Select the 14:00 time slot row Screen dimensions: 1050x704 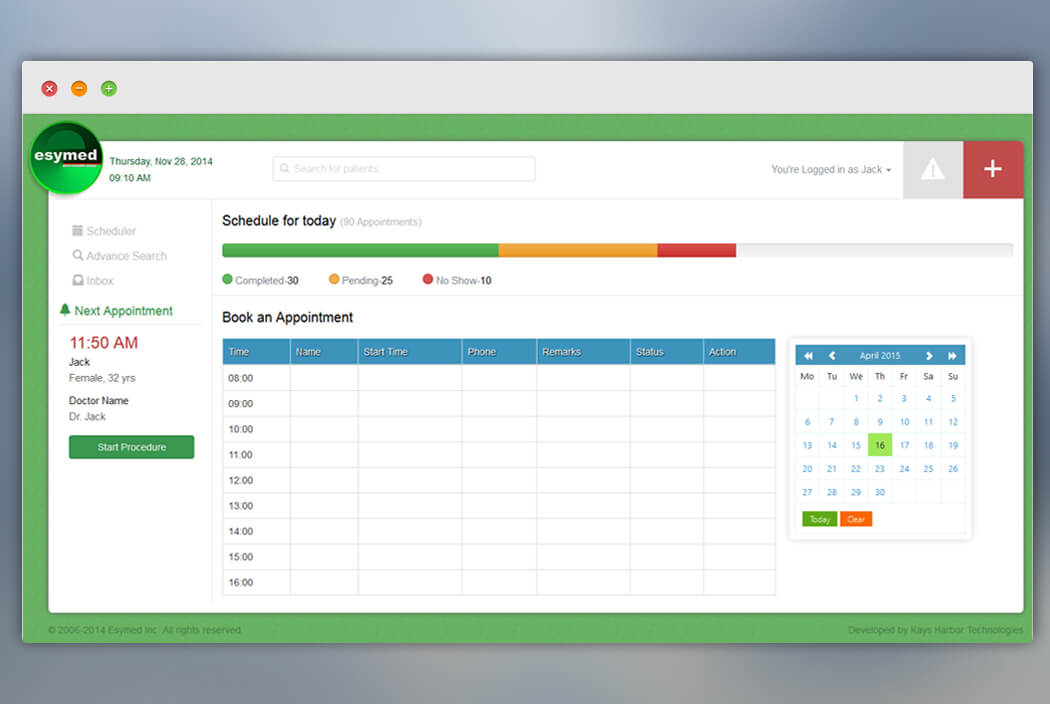tap(499, 531)
